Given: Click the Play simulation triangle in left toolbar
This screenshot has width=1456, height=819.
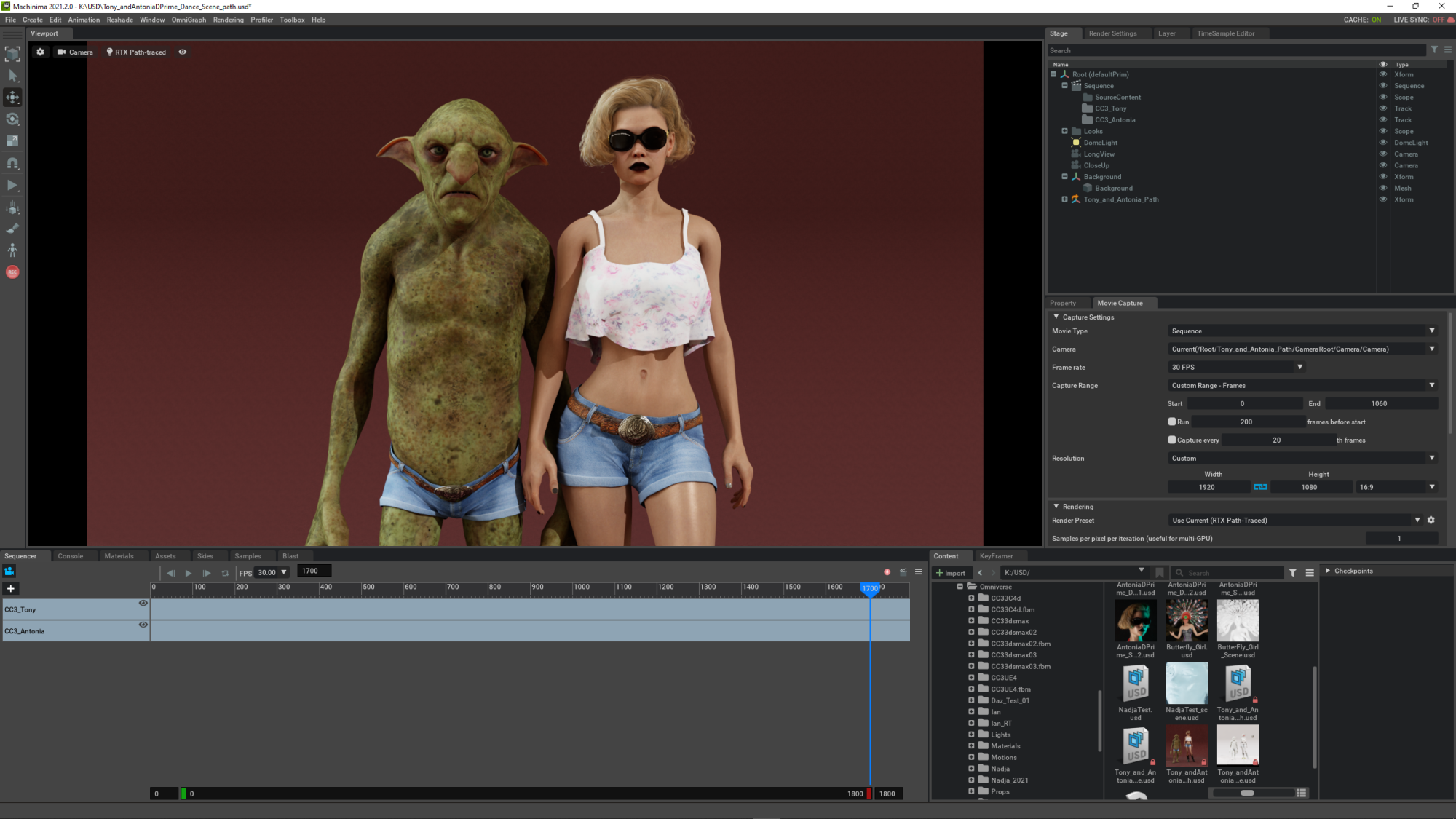Looking at the screenshot, I should tap(12, 186).
